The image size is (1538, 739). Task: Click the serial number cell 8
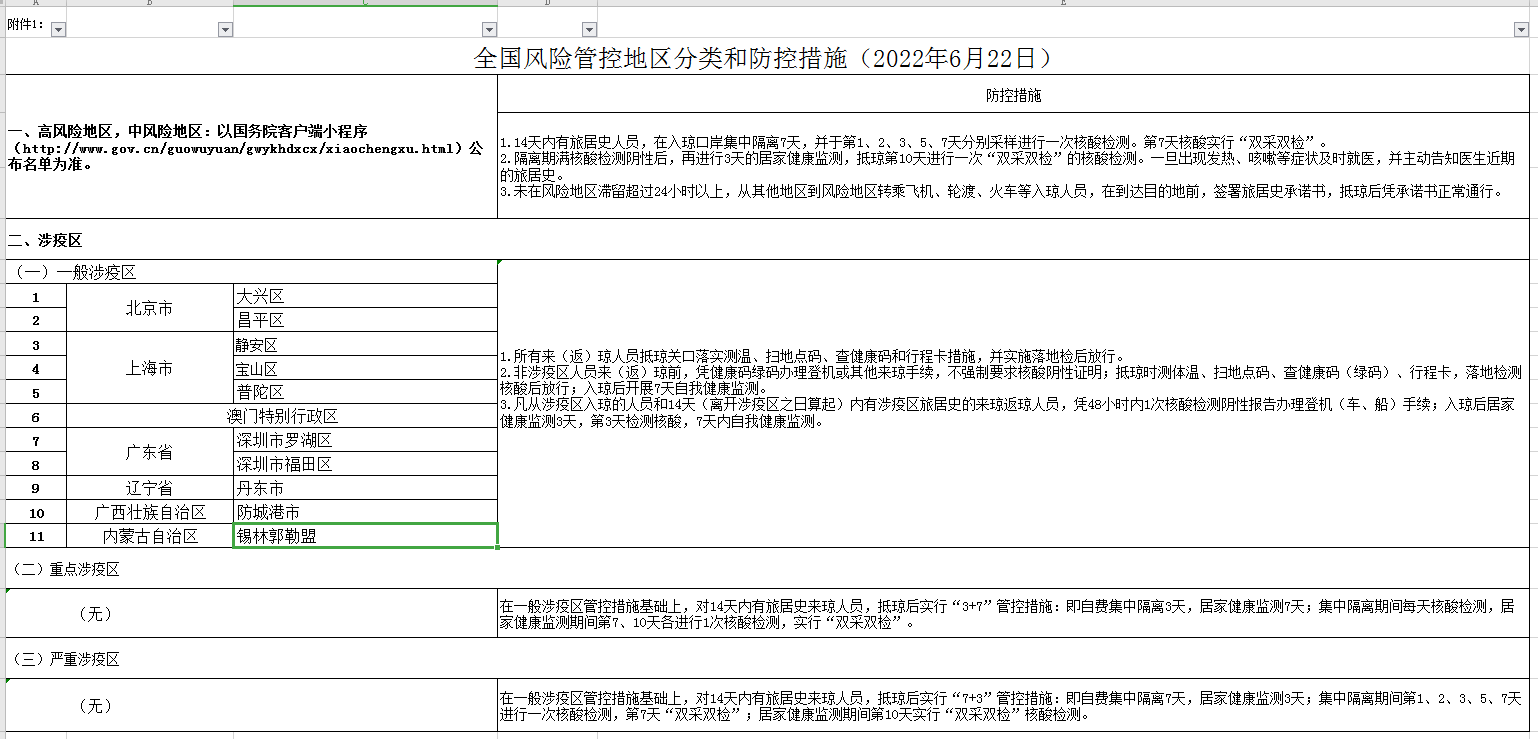36,464
